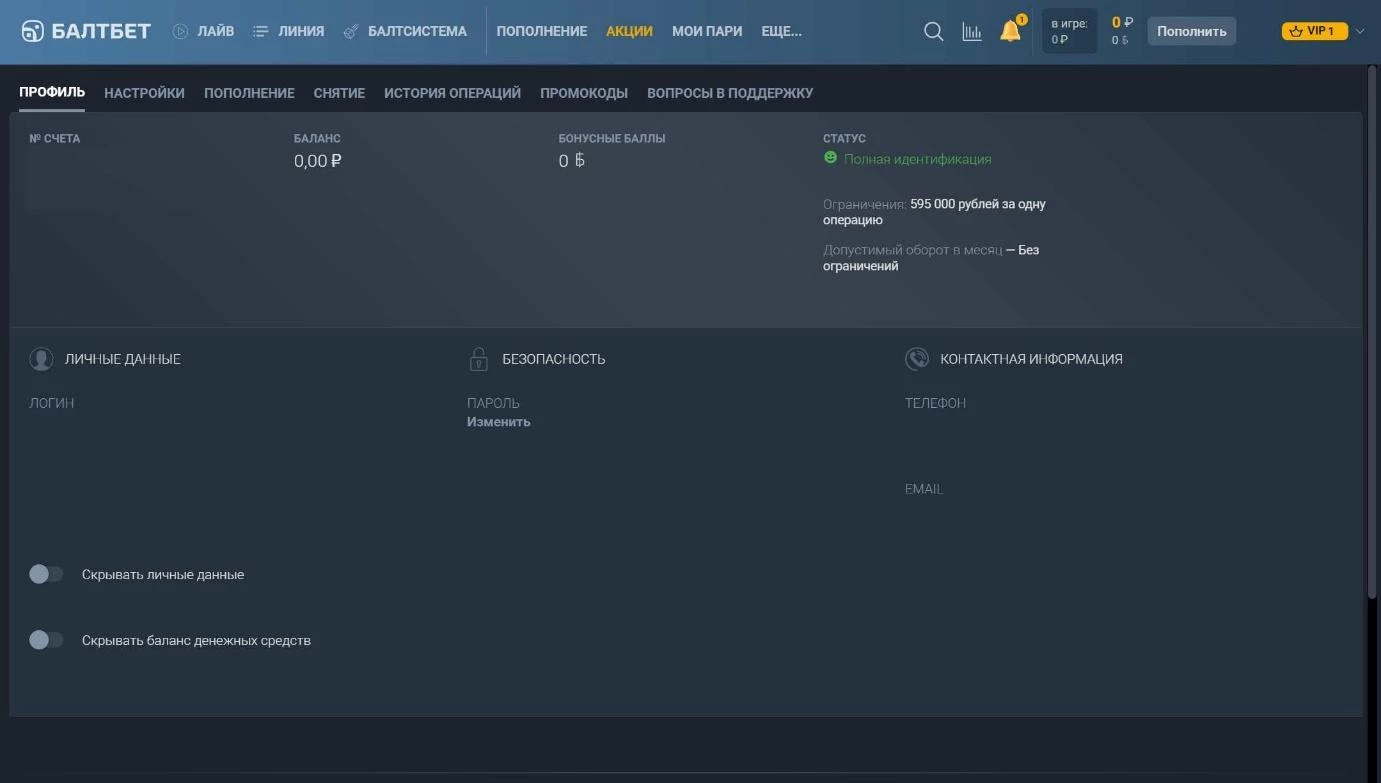Open Вопросы в поддержку tab
1381x783 pixels.
730,93
